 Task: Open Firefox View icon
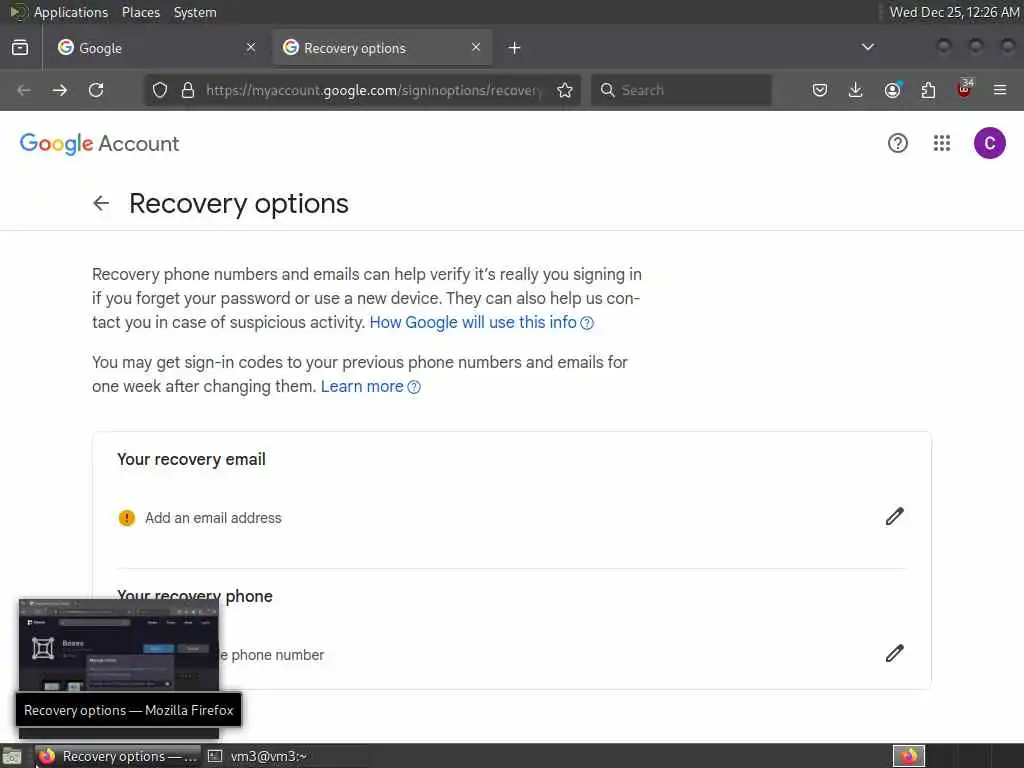coord(20,48)
